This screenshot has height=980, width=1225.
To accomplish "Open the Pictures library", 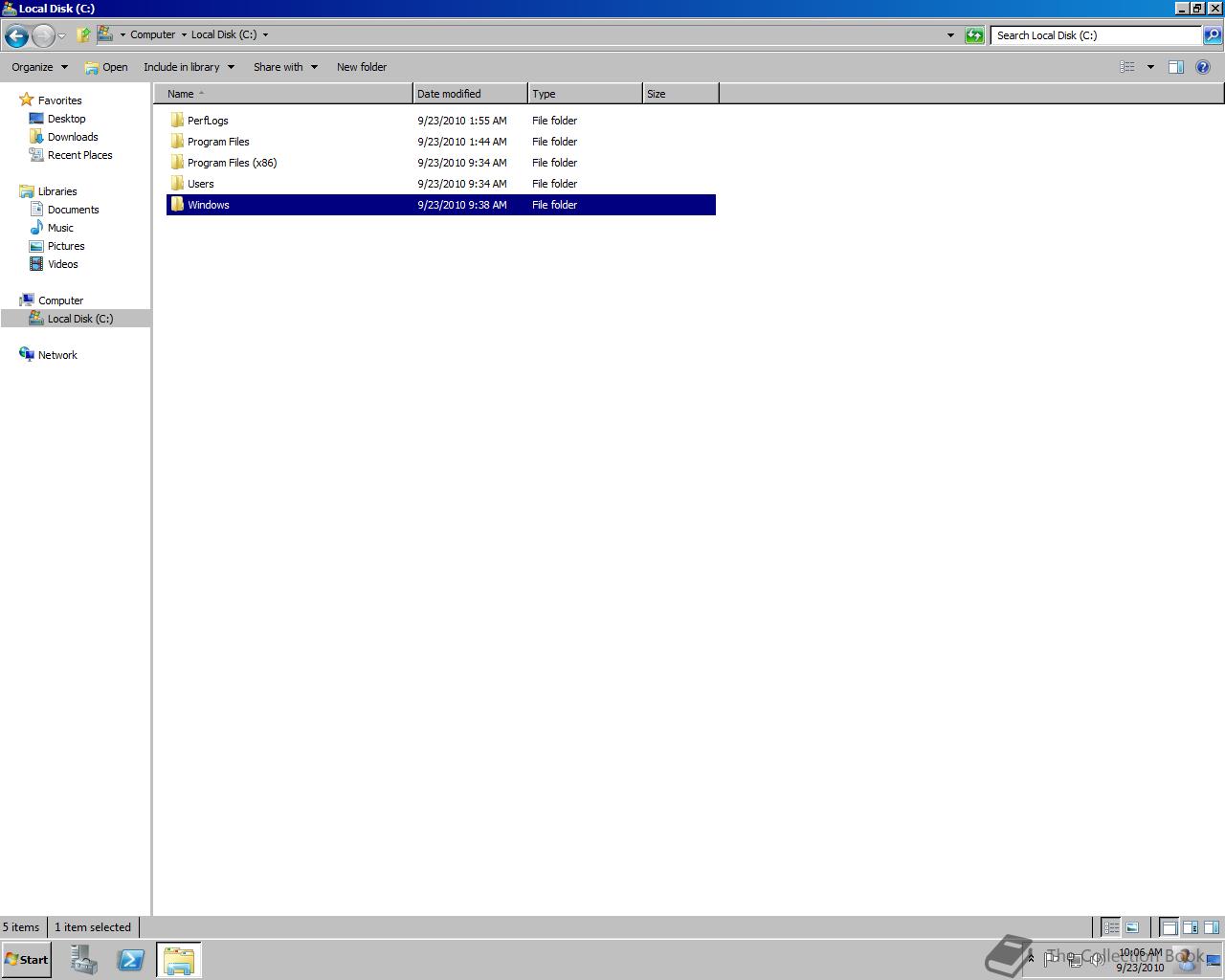I will pos(57,246).
